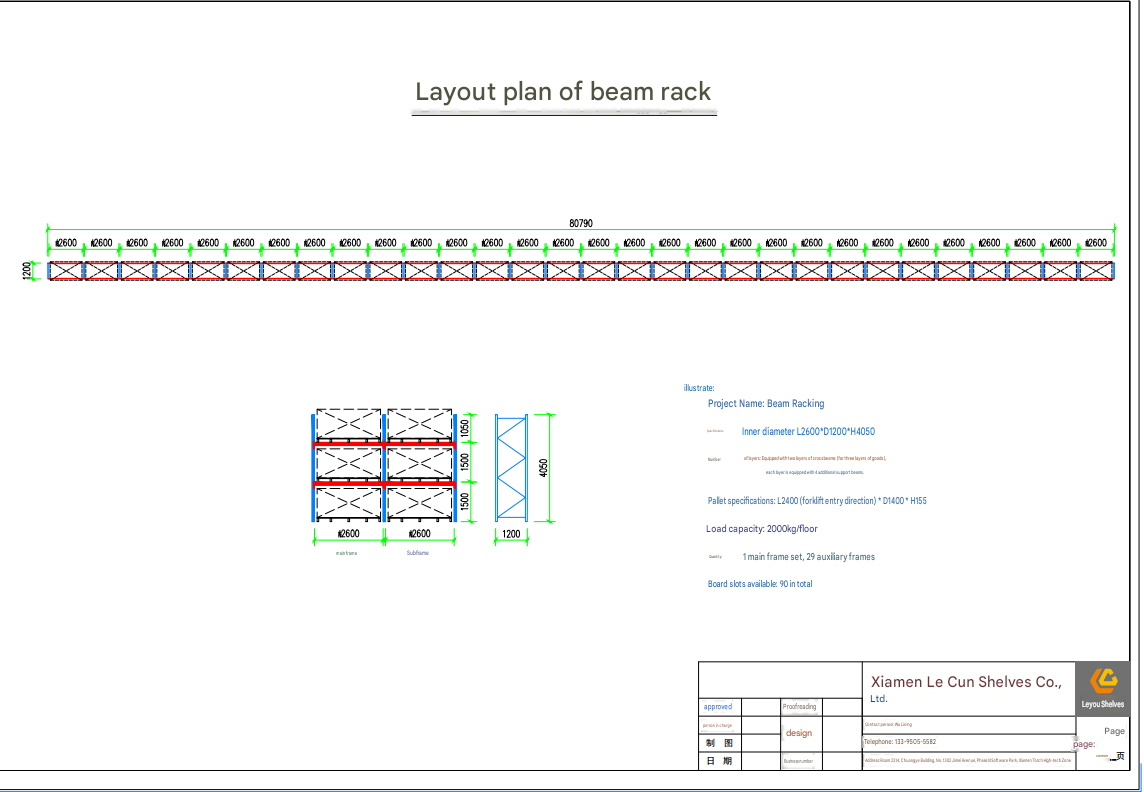Click the "main frame" label under elevation
This screenshot has height=792, width=1144.
(x=347, y=554)
